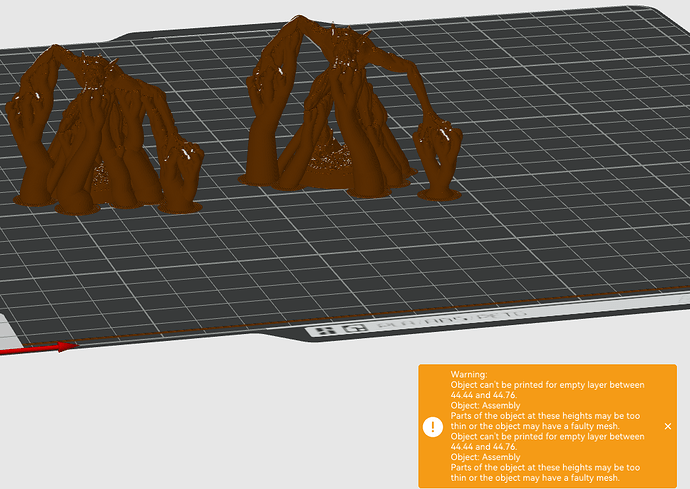Select the right brown hands model
The image size is (690, 489).
(350, 108)
